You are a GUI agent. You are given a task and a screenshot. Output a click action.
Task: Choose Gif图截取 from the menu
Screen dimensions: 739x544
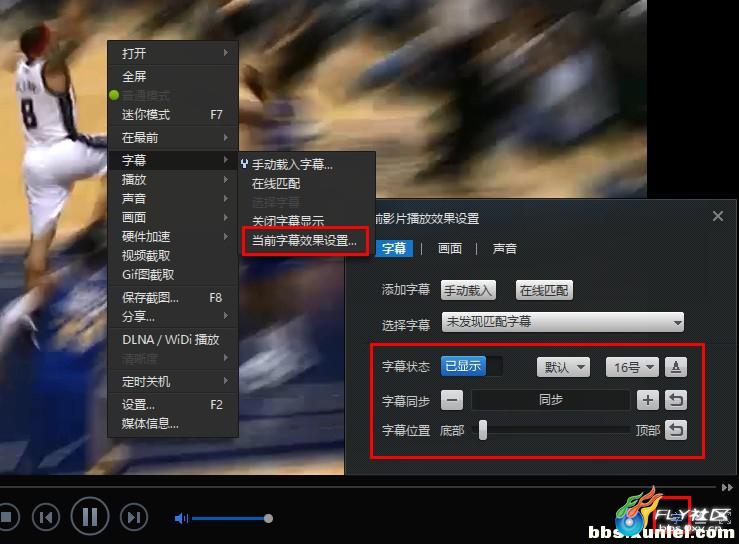point(173,274)
